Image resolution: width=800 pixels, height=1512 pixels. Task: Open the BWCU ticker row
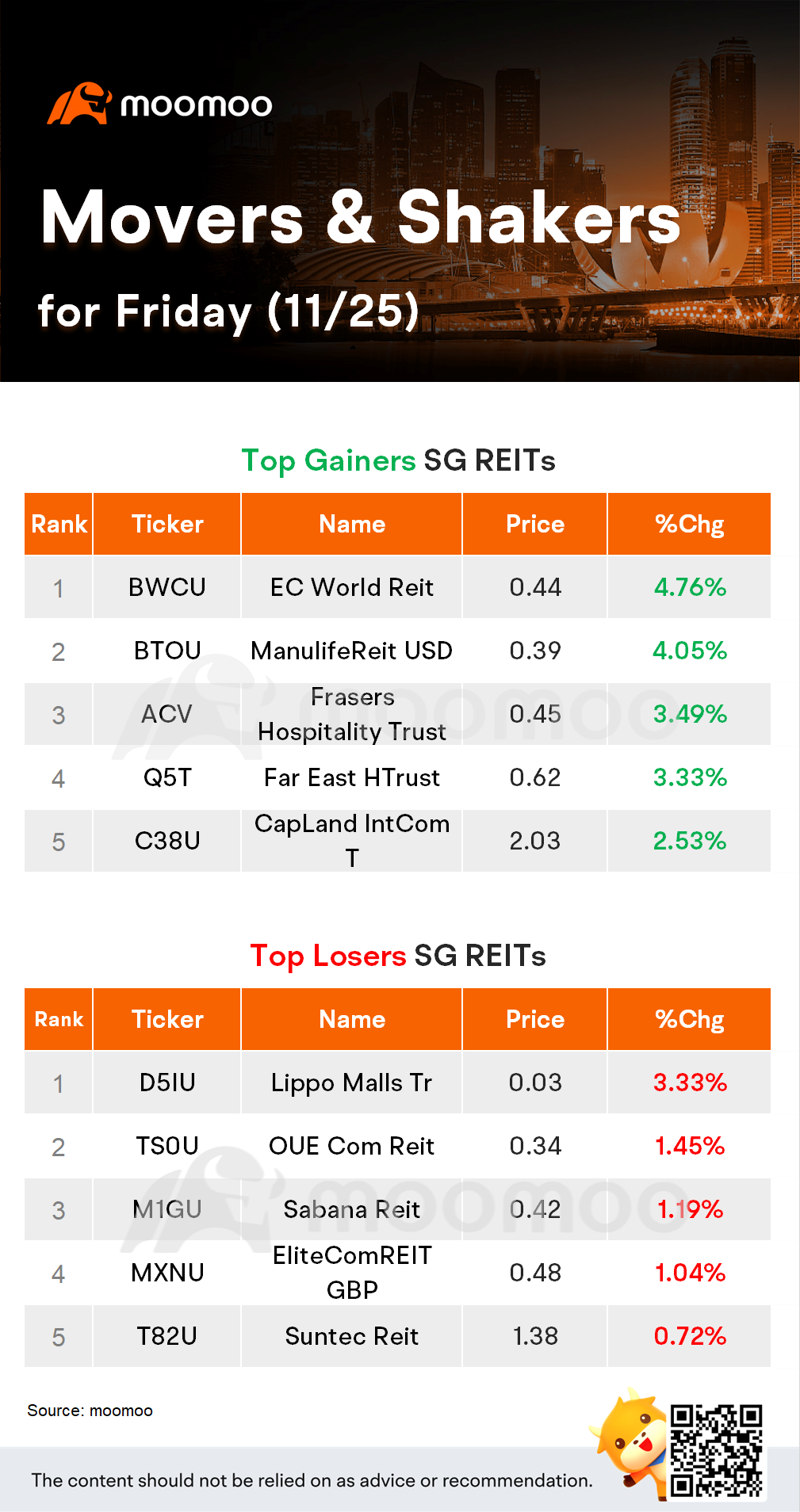(167, 587)
